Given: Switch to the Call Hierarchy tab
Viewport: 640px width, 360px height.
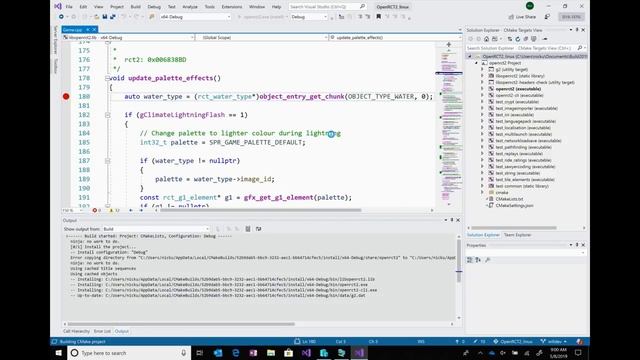Looking at the screenshot, I should point(76,331).
